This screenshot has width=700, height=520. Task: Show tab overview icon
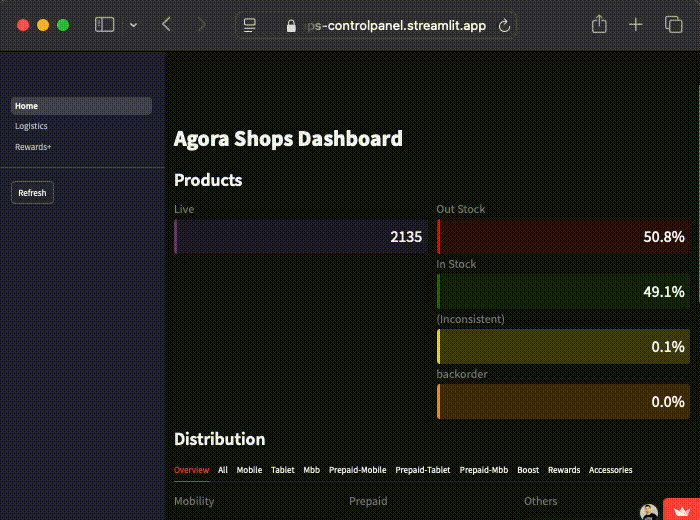point(673,25)
